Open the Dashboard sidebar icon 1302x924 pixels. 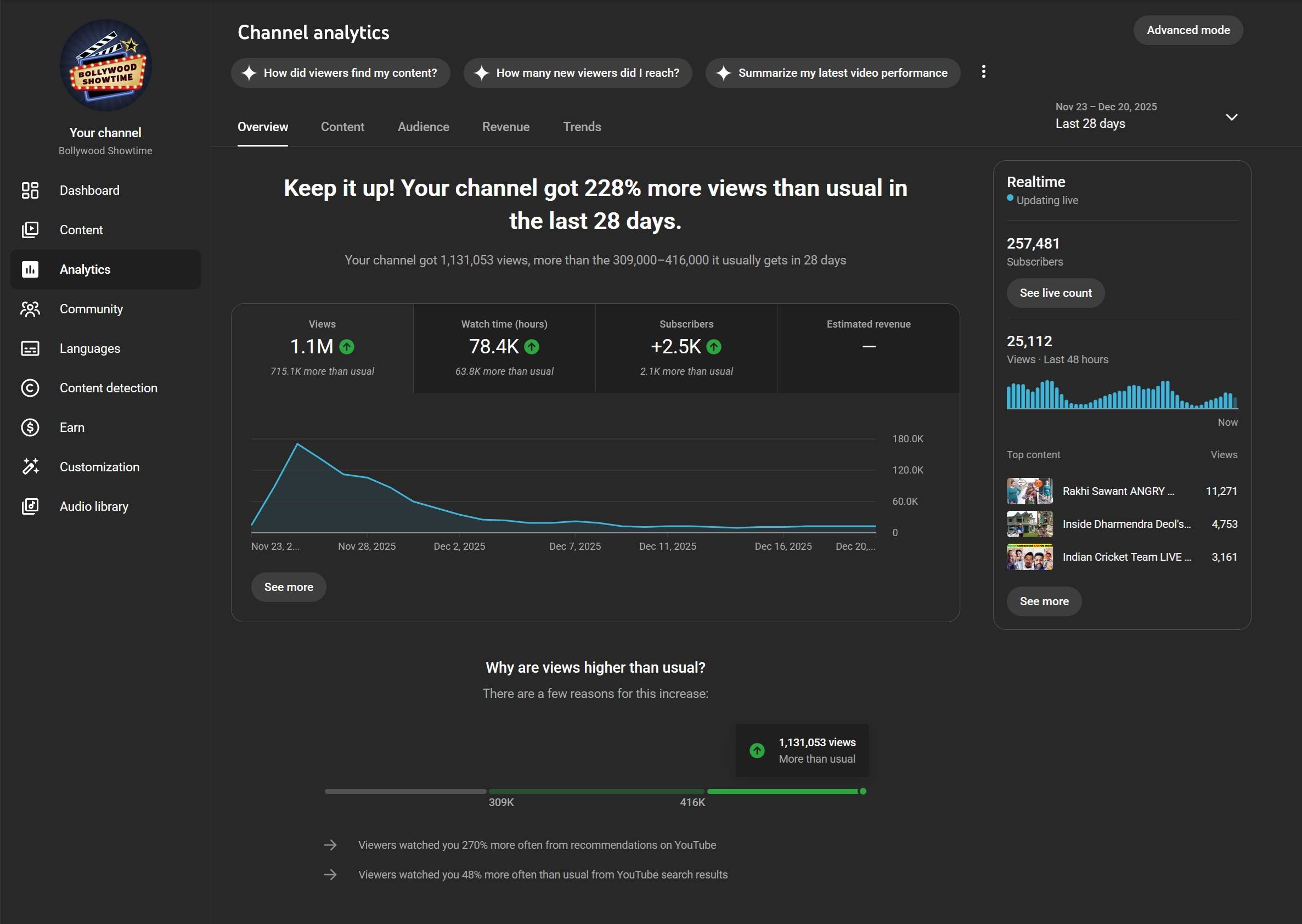click(x=30, y=190)
